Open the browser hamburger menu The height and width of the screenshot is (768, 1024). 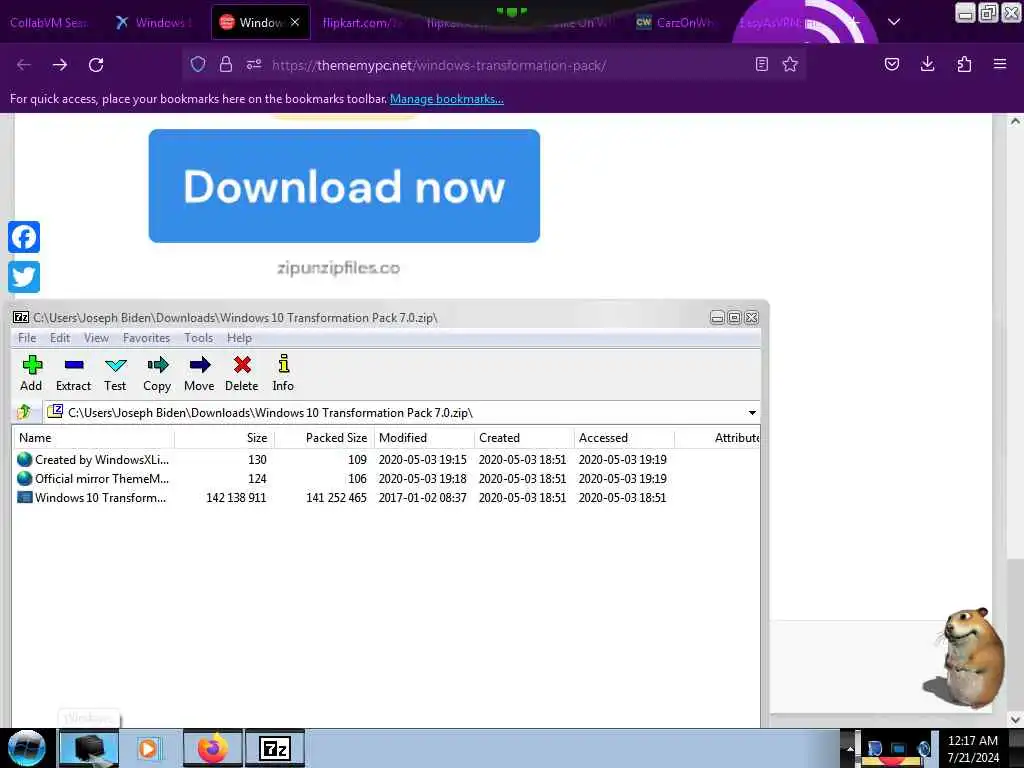[x=999, y=64]
